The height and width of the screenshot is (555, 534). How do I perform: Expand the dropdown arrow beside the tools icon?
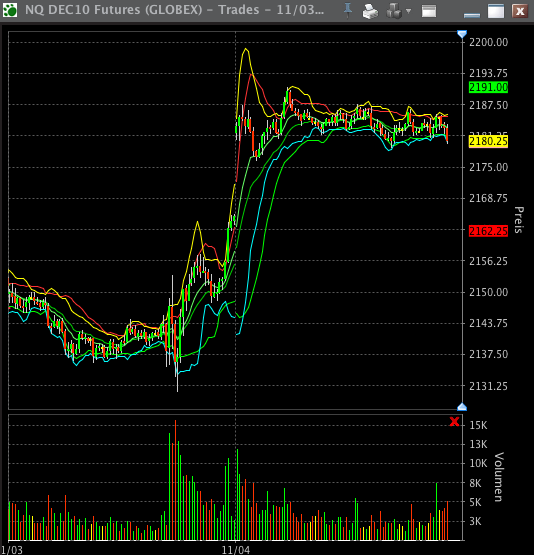pos(409,11)
